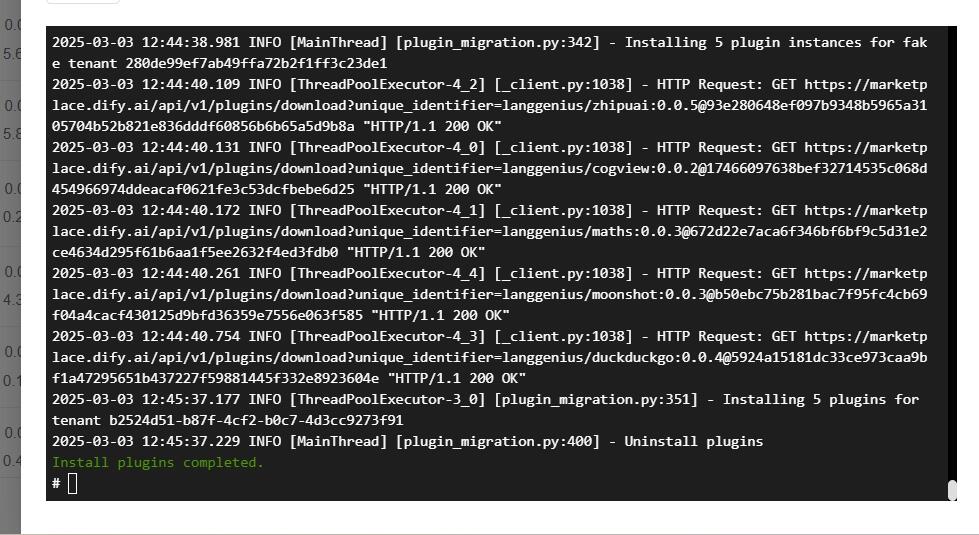
Task: Click the terminal prompt cursor after #
Action: (72, 483)
